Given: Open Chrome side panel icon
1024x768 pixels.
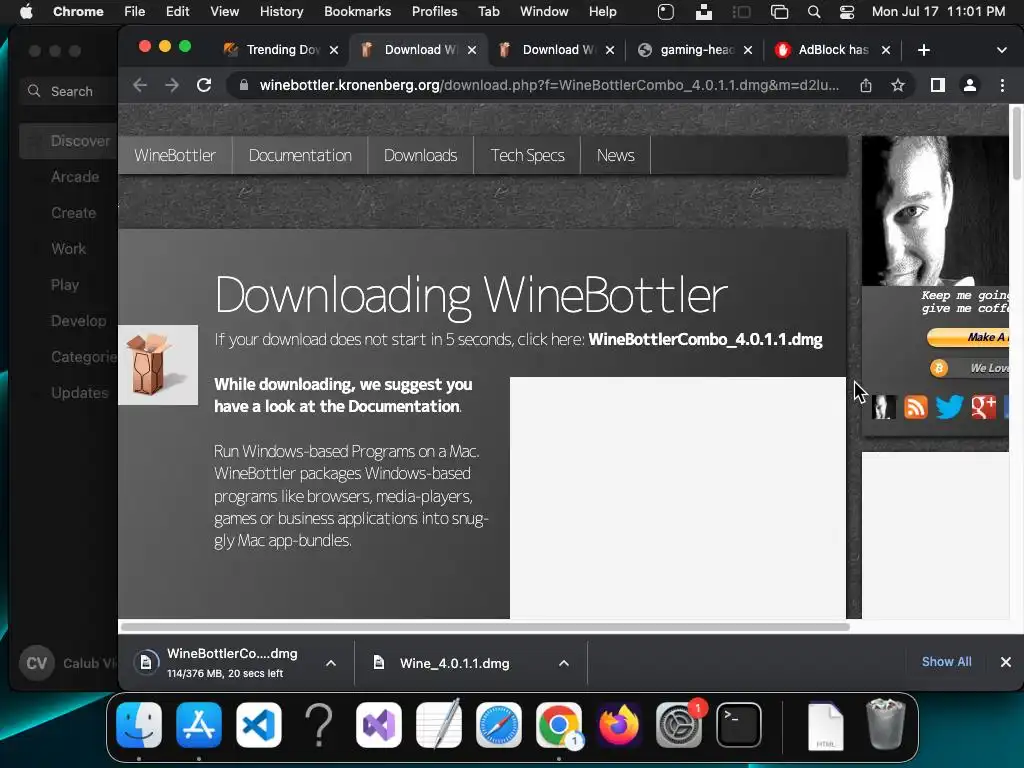Looking at the screenshot, I should [x=938, y=85].
